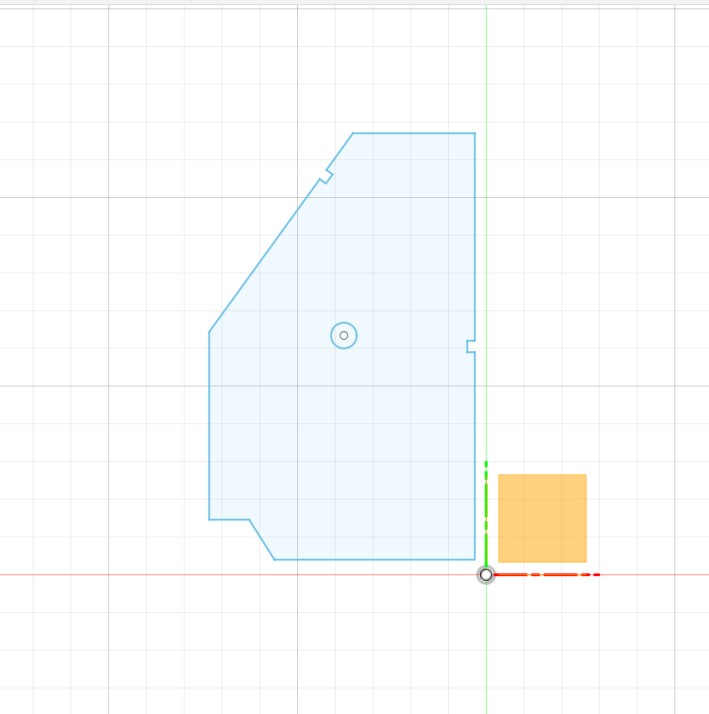
Task: Click the small notch on the right edge
Action: coord(469,346)
